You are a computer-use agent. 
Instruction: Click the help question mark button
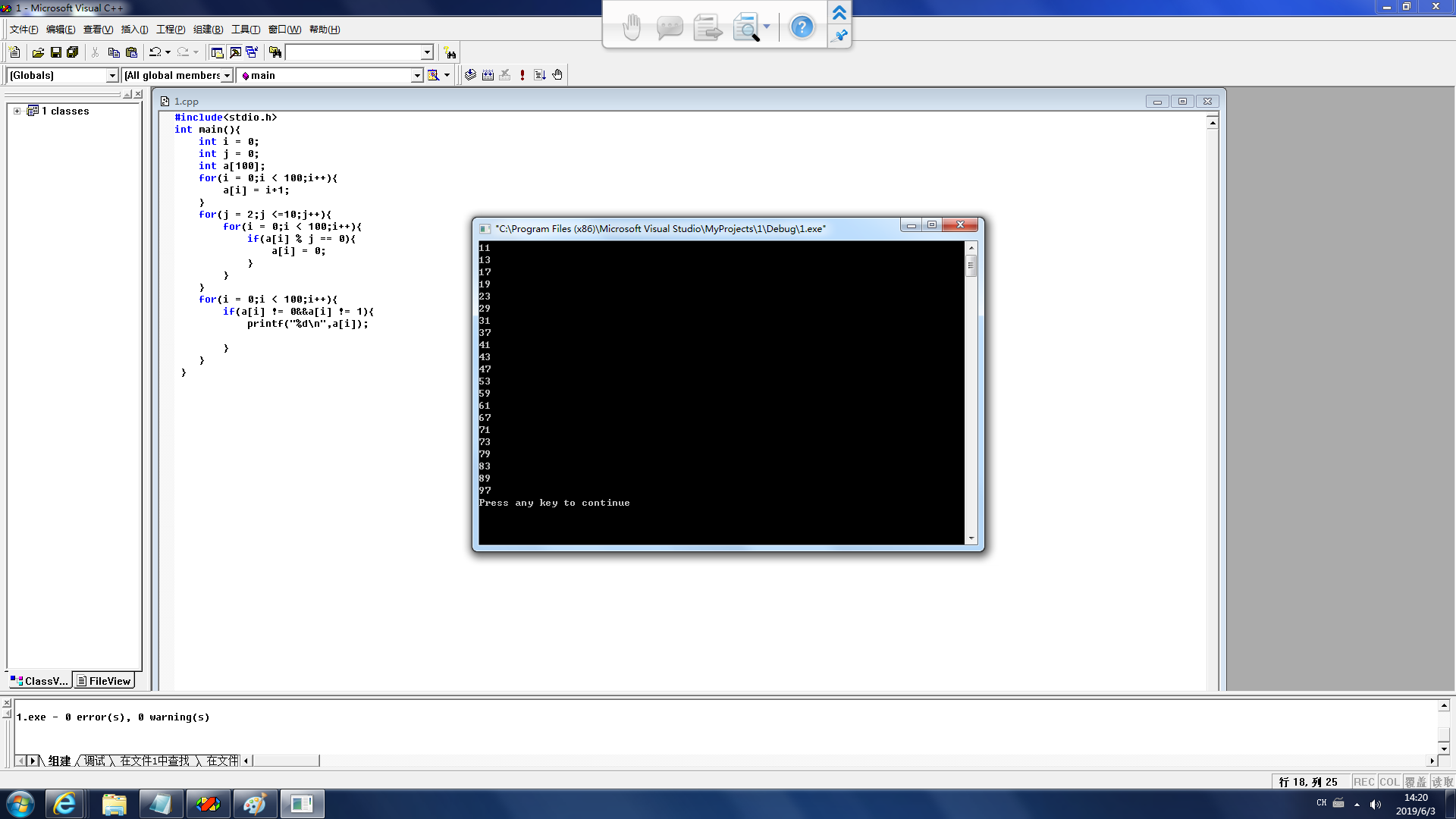point(802,27)
